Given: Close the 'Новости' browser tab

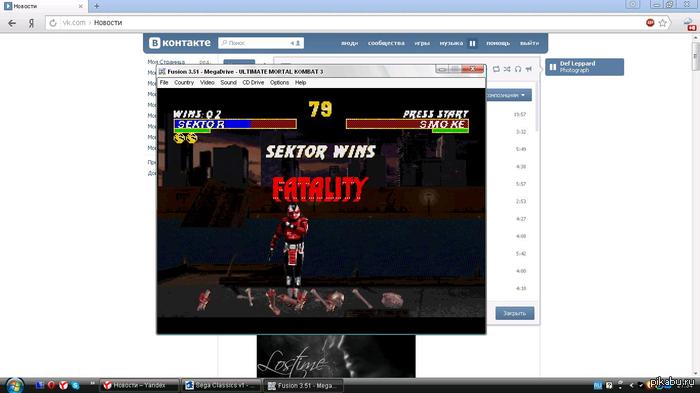Looking at the screenshot, I should [x=81, y=6].
